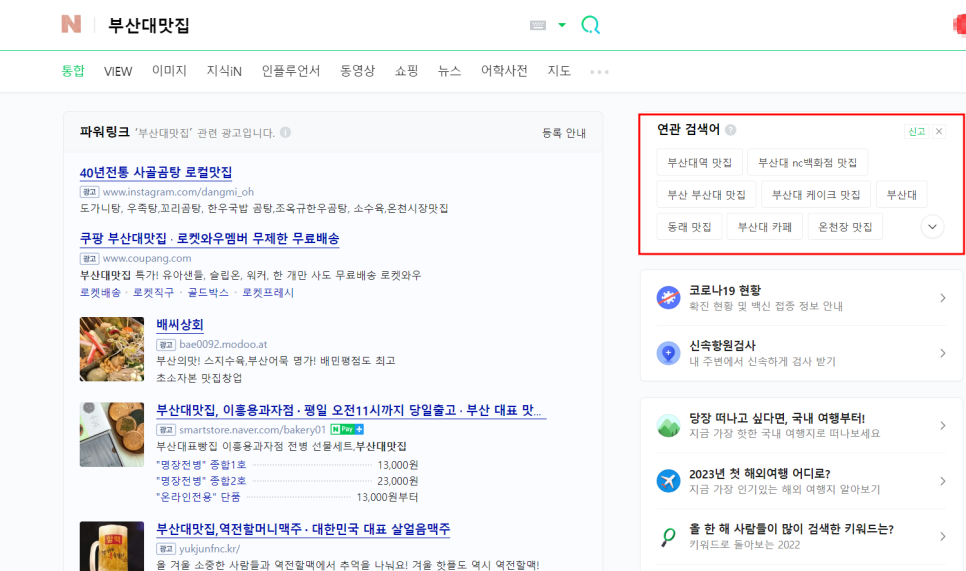Screen dimensions: 966x571
Task: Click the domestic travel mountain icon
Action: [668, 426]
